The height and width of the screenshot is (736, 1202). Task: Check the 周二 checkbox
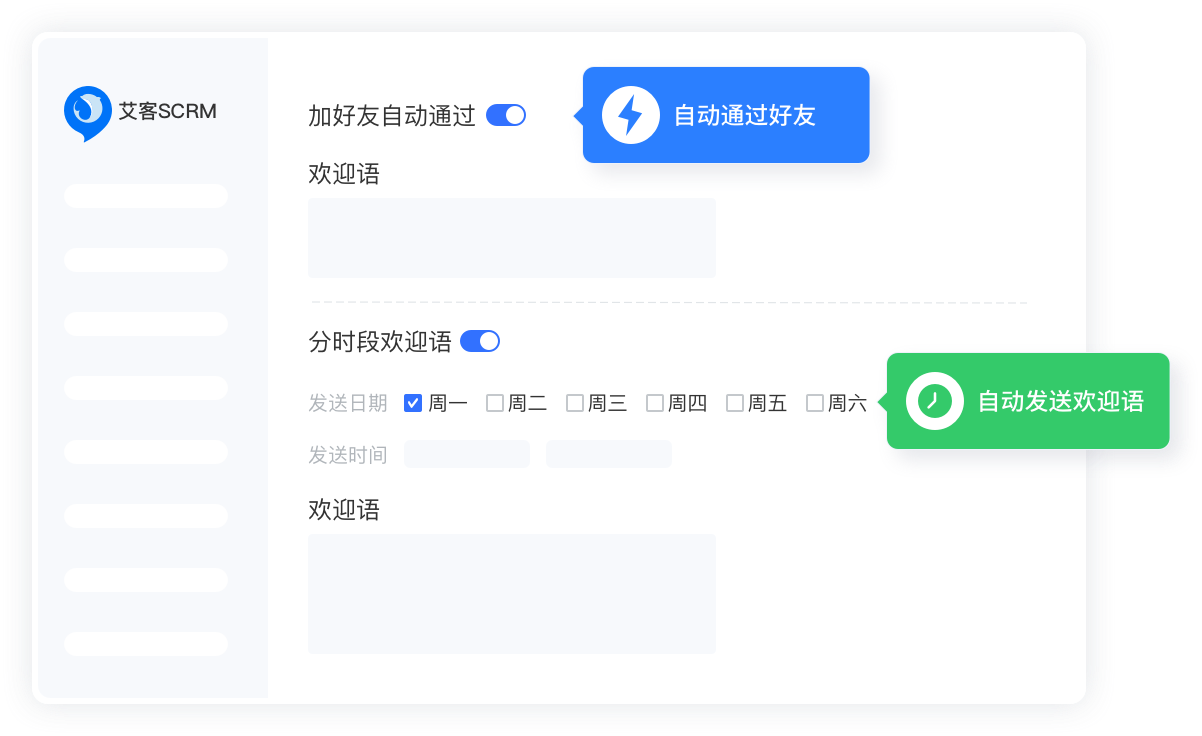click(494, 403)
